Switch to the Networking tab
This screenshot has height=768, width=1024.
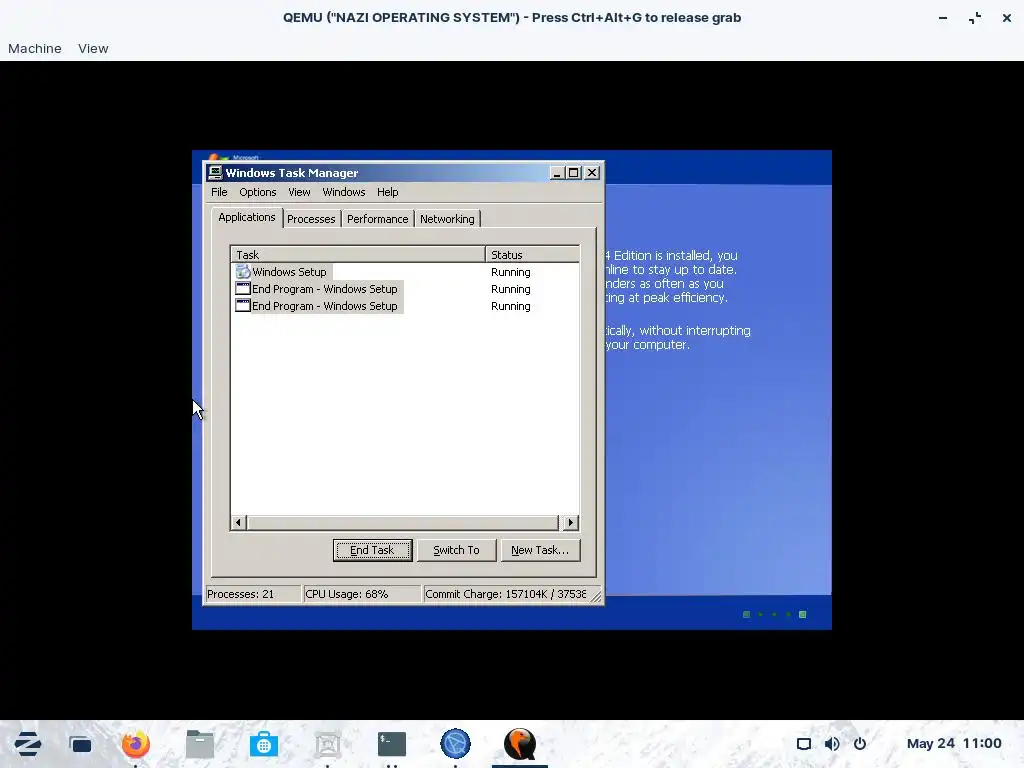tap(447, 219)
